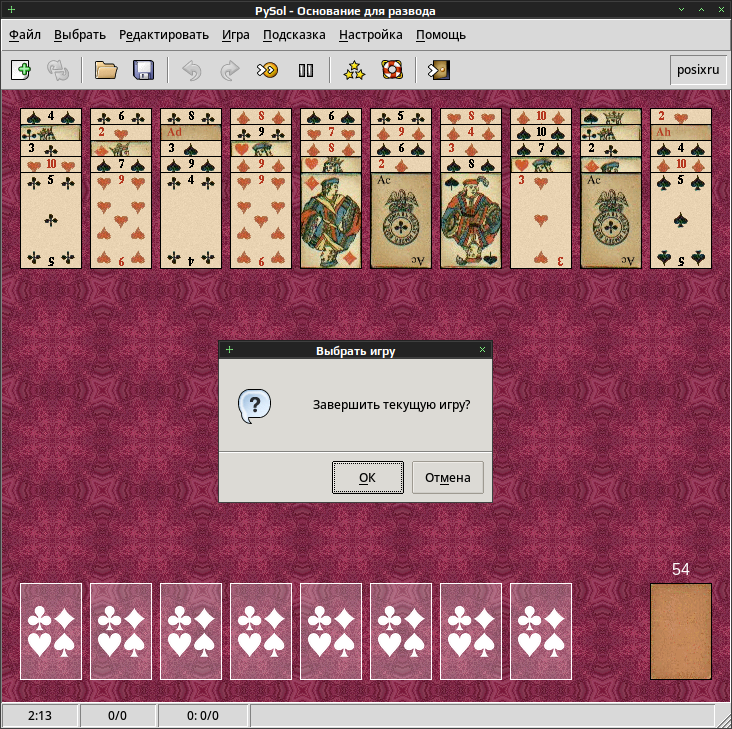Quit via the exit door icon
Screen dimensions: 732x729
[x=439, y=70]
